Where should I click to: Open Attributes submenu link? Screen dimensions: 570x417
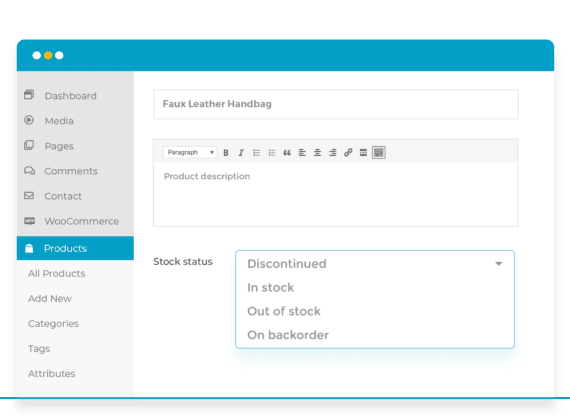52,374
